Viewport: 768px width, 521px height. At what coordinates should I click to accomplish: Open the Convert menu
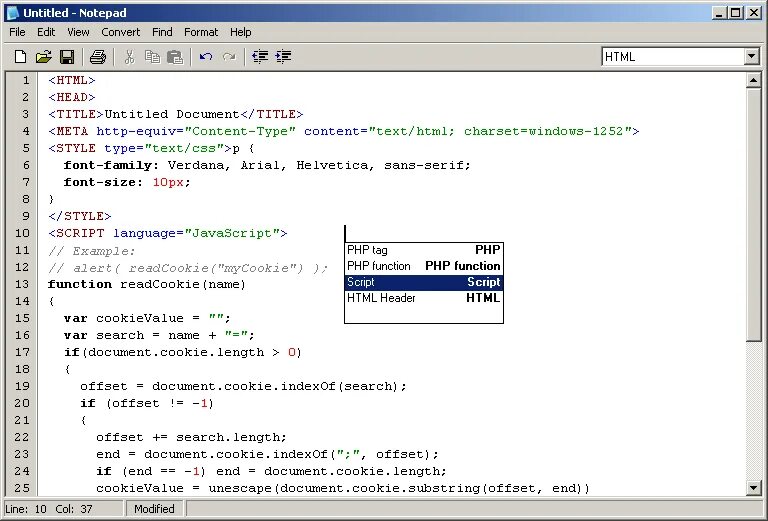tap(120, 32)
